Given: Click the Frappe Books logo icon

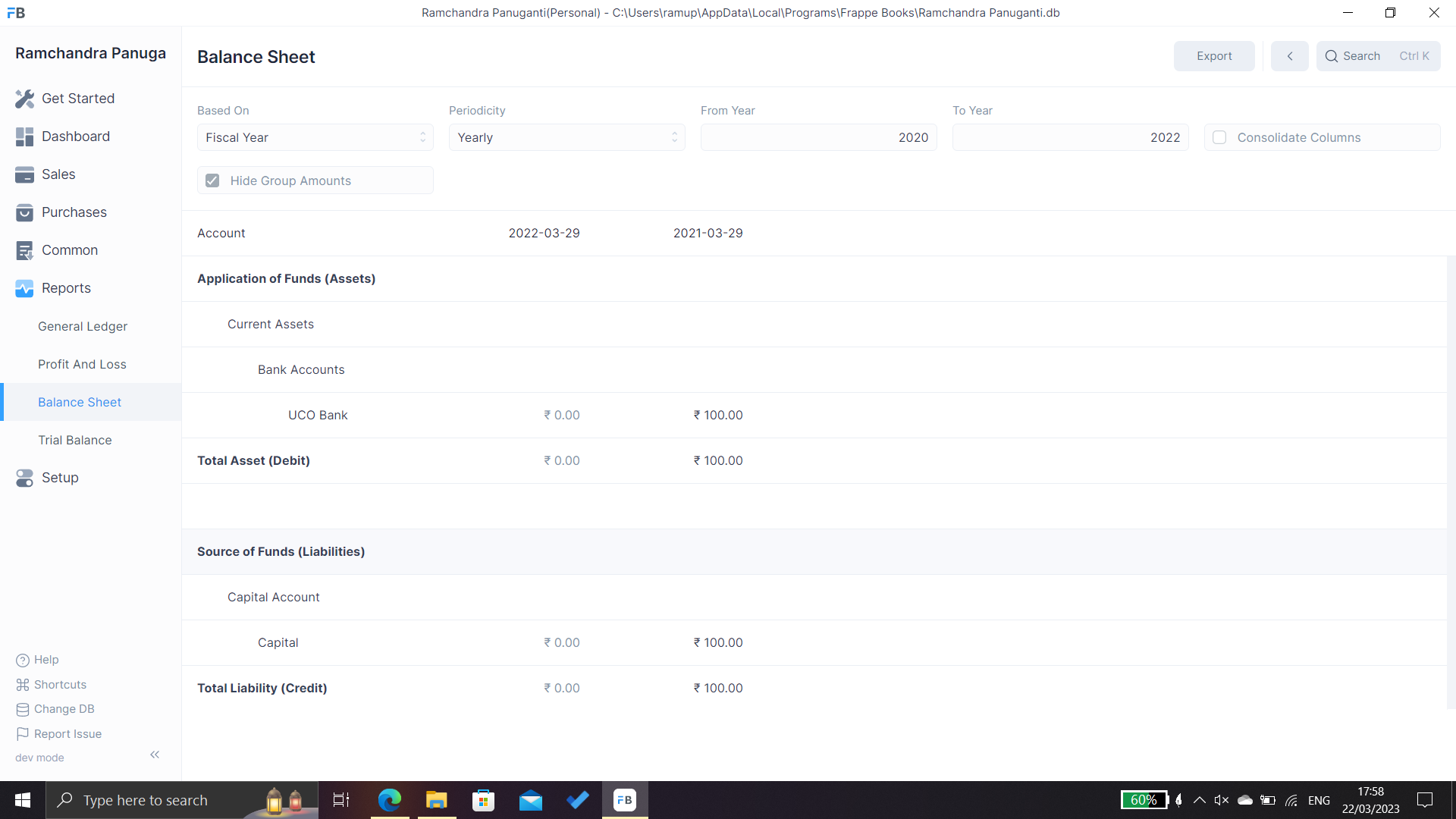Looking at the screenshot, I should click(x=15, y=12).
